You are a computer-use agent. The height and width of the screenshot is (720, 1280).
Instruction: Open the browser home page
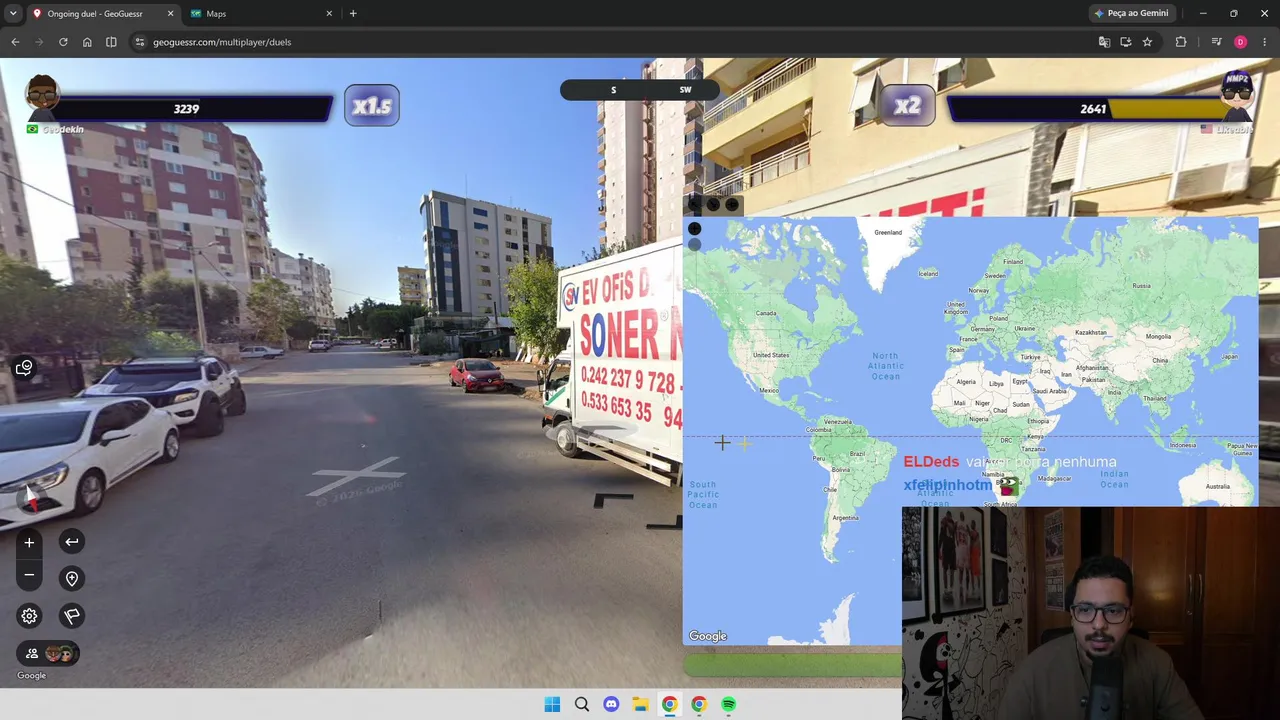[87, 42]
